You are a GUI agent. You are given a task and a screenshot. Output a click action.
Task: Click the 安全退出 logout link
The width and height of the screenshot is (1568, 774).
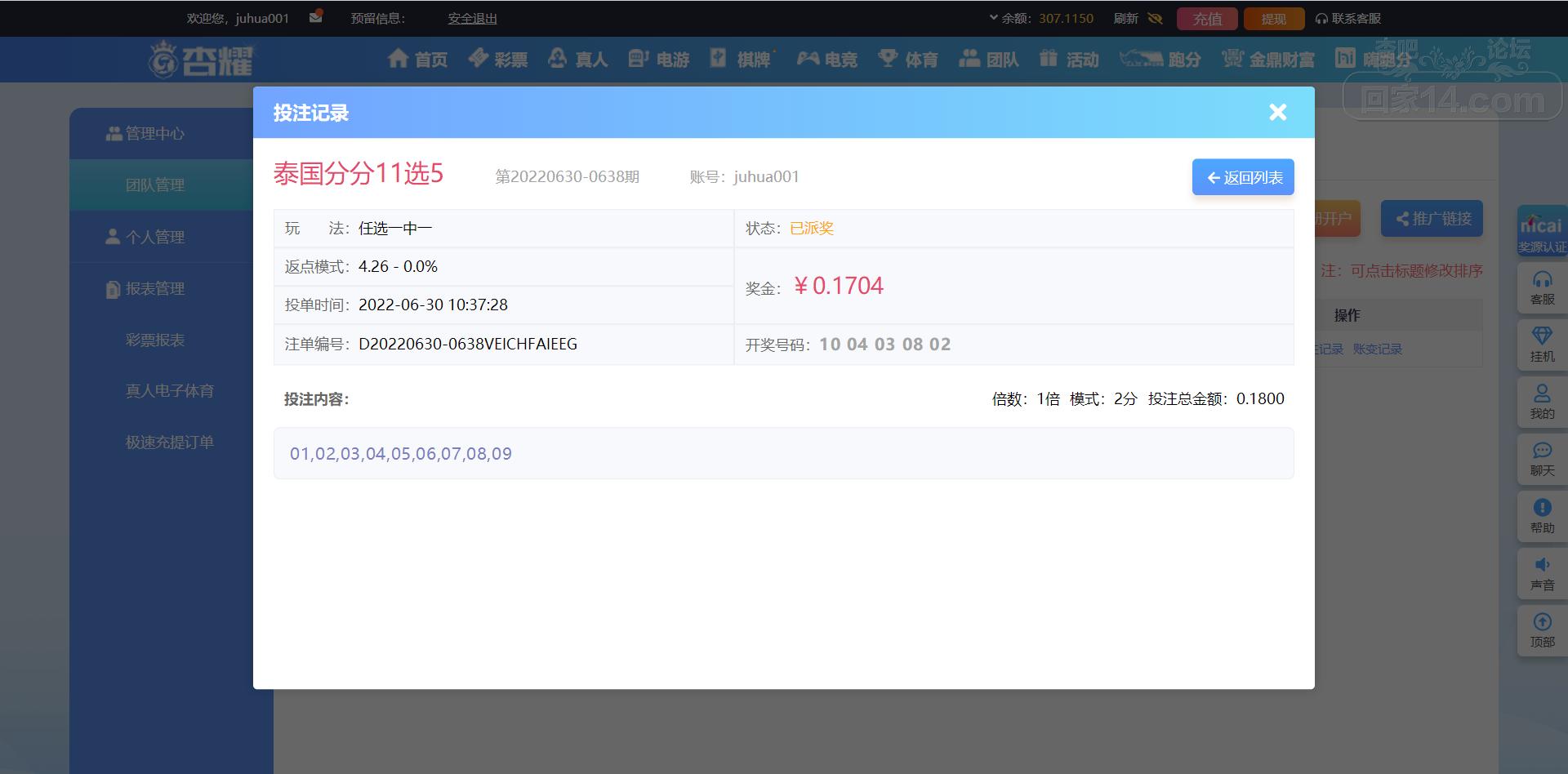click(x=472, y=18)
